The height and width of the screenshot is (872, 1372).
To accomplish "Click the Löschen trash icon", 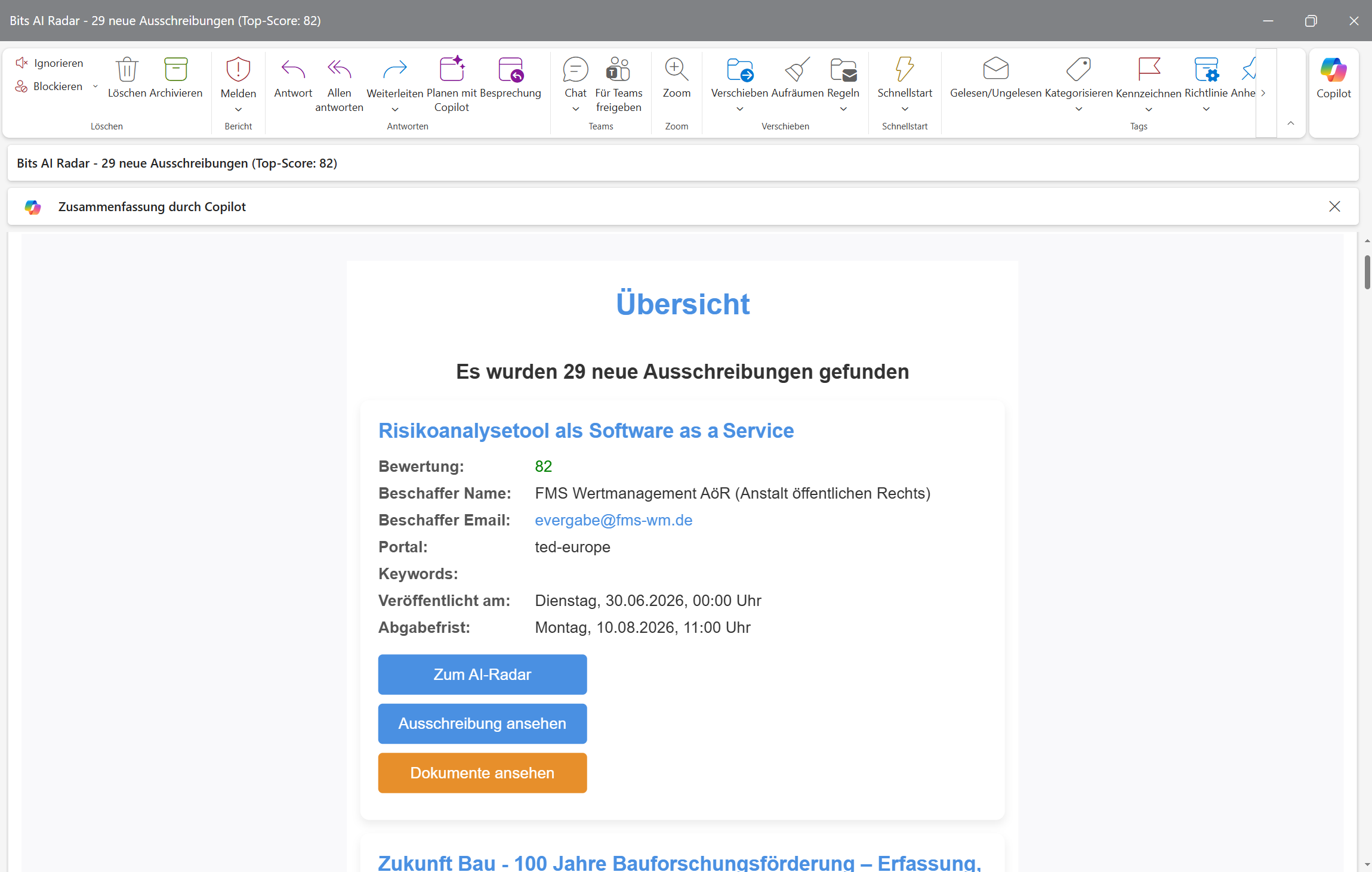I will click(x=127, y=70).
